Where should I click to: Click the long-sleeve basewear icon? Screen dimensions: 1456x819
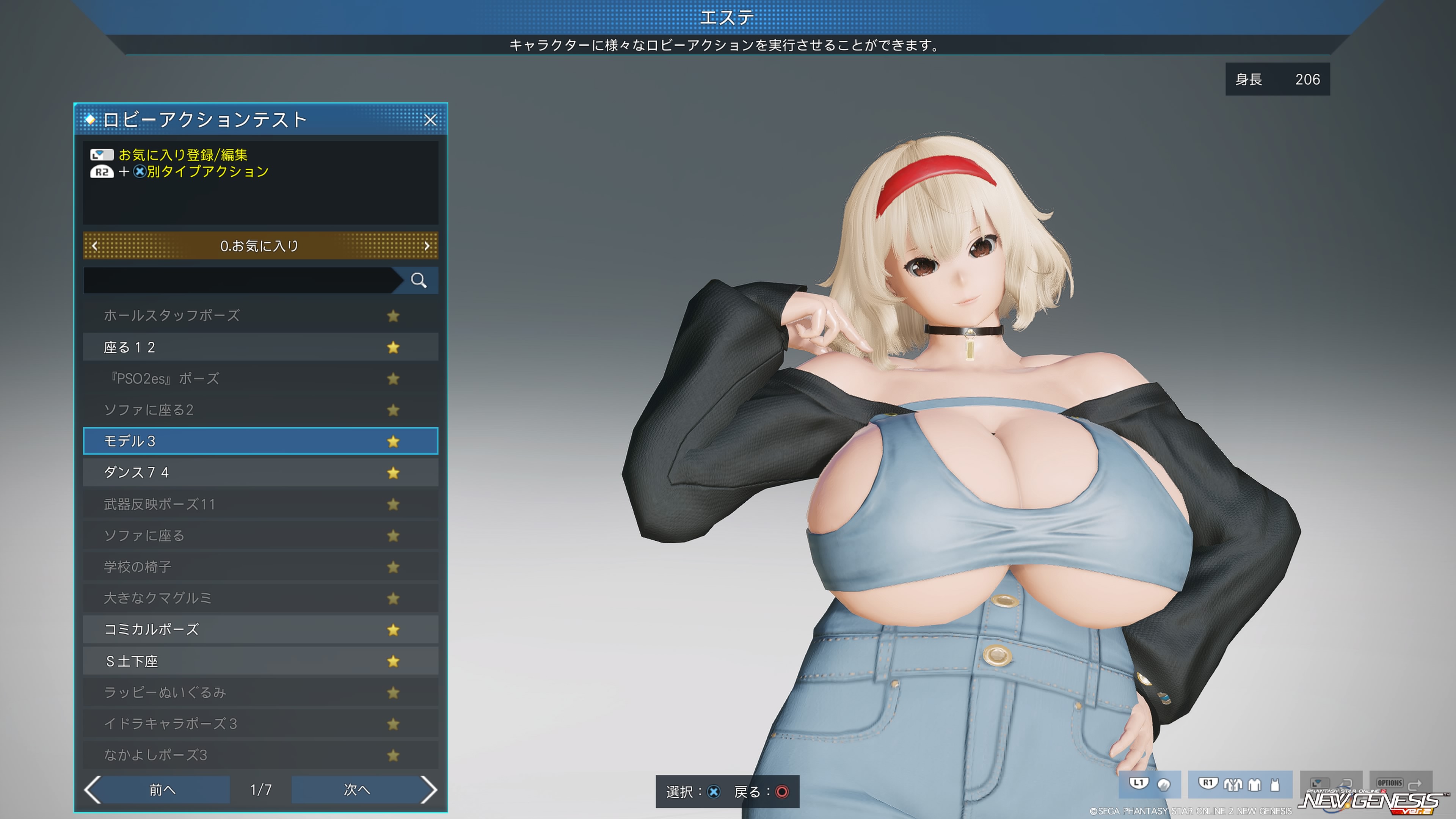coord(1254,785)
